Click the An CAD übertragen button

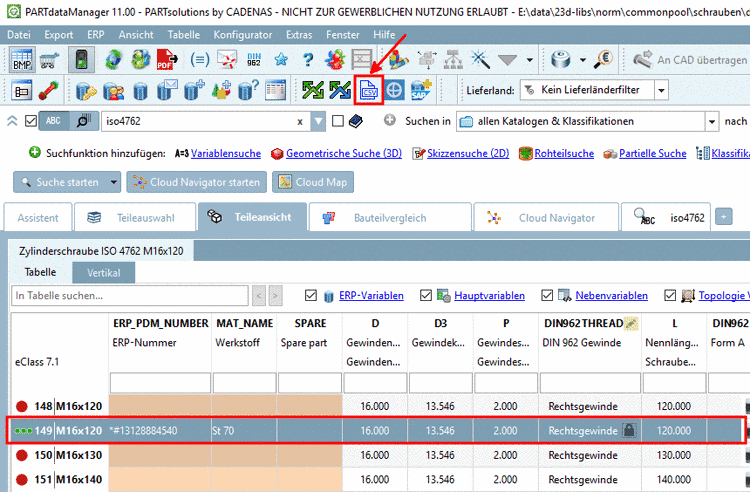(x=690, y=60)
